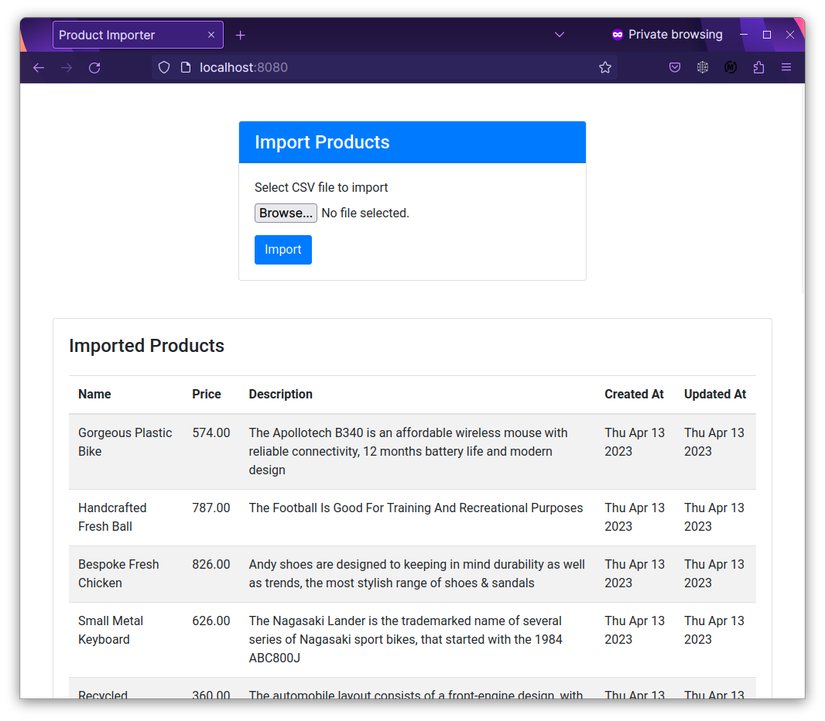Click the M-logo extension icon
Image resolution: width=825 pixels, height=721 pixels.
[730, 67]
